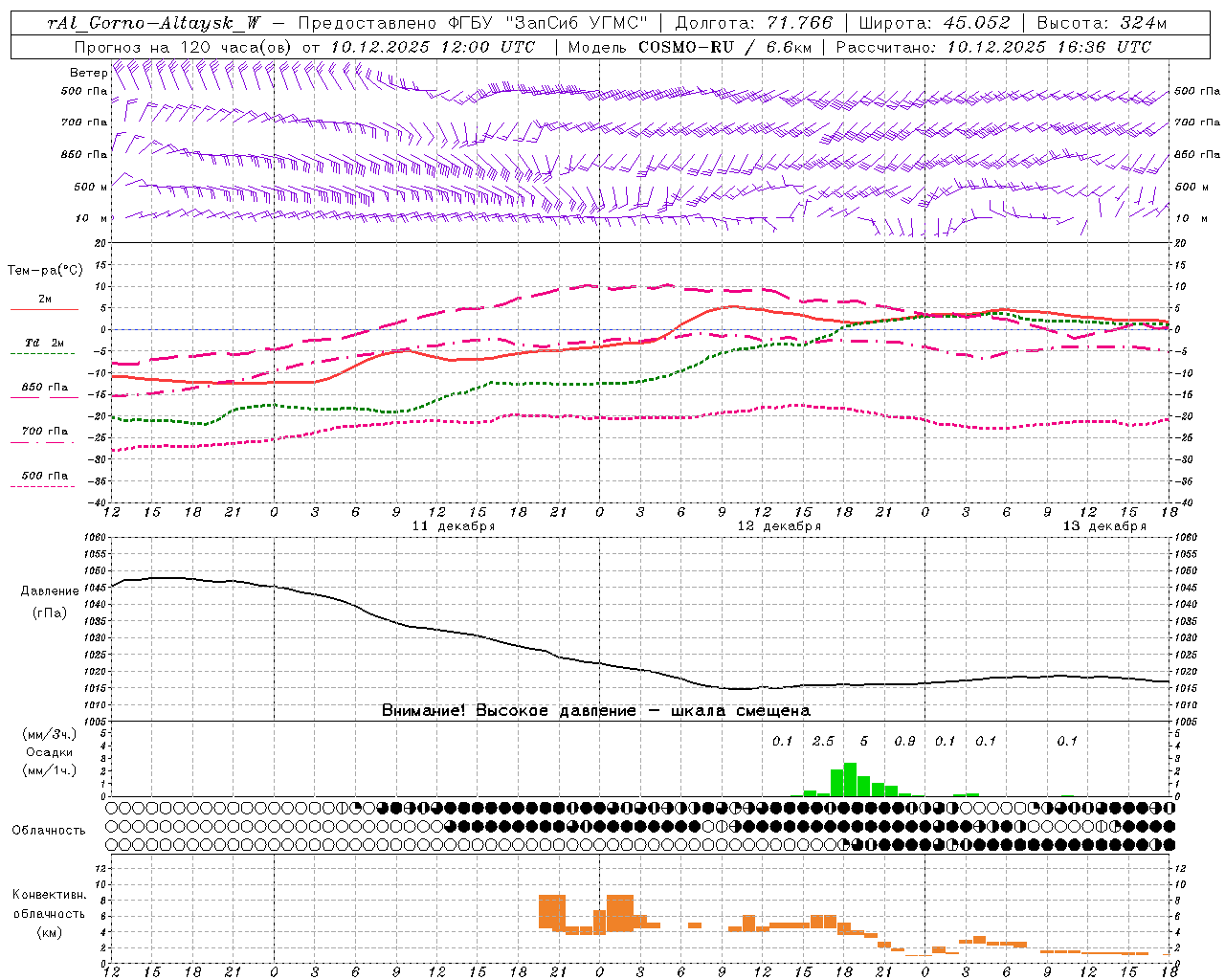Click the (мм/3ч.) precipitation unit label

50,734
